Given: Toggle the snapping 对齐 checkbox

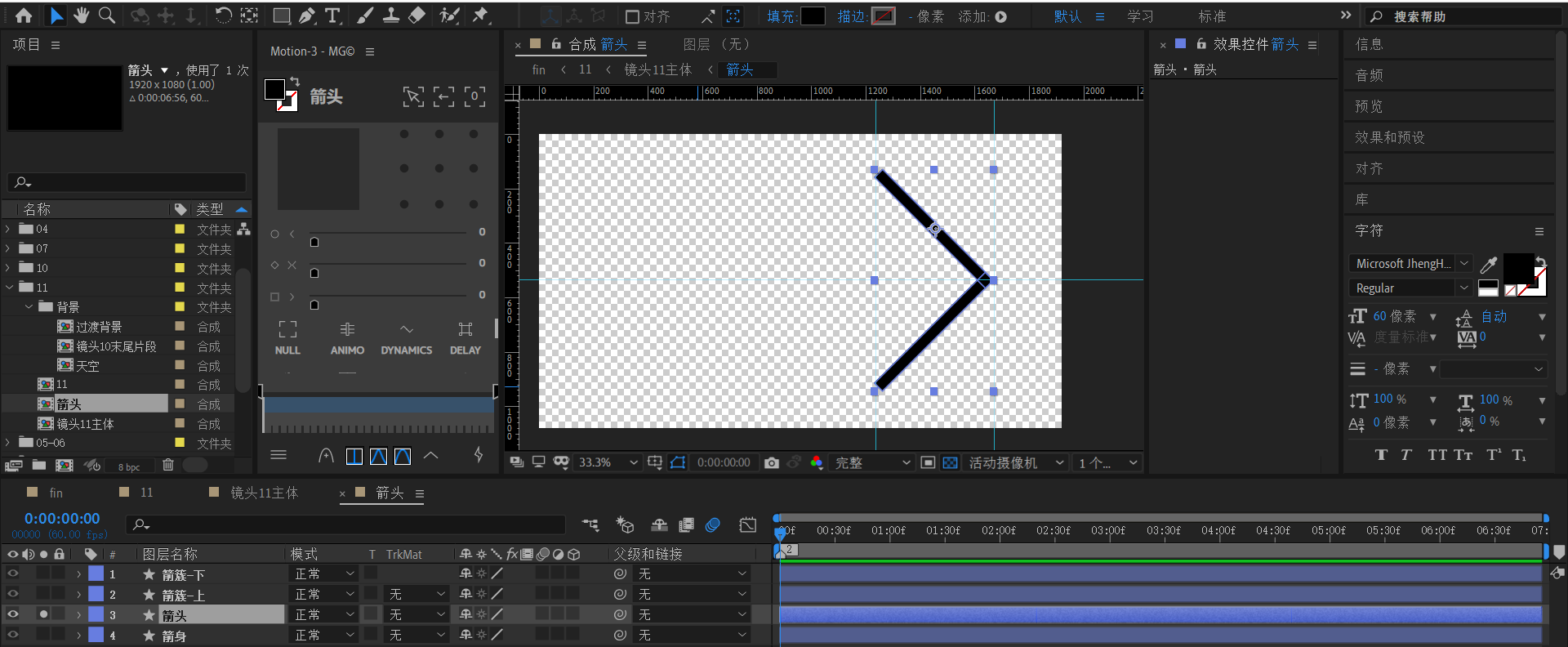Looking at the screenshot, I should pos(632,16).
